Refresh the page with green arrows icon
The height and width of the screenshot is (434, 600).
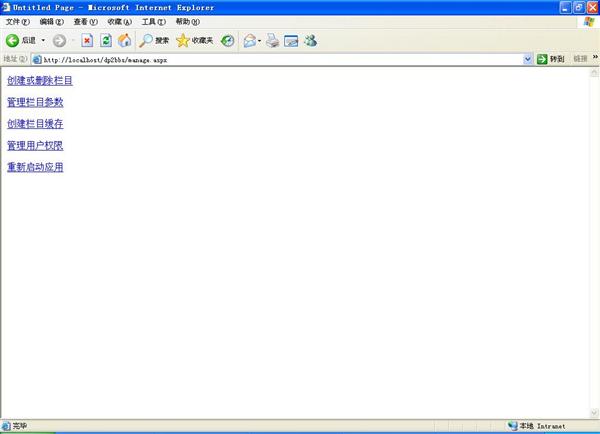(106, 41)
